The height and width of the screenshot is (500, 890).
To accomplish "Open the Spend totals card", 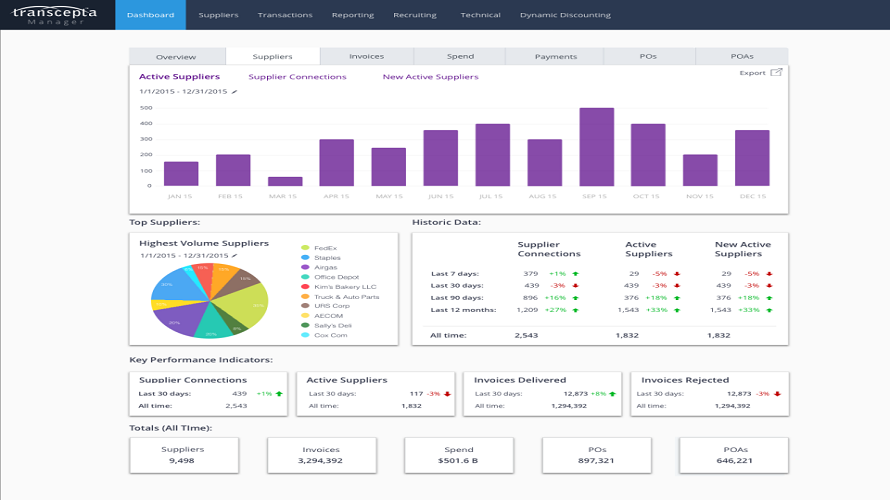I will point(459,455).
